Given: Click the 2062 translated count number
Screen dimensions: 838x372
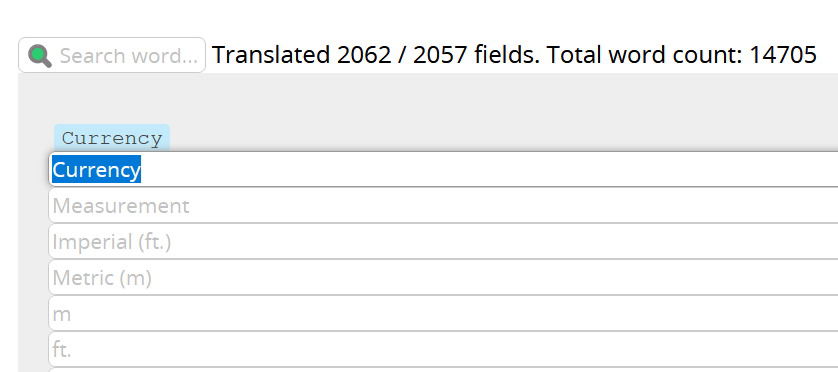Looking at the screenshot, I should click(x=364, y=55).
